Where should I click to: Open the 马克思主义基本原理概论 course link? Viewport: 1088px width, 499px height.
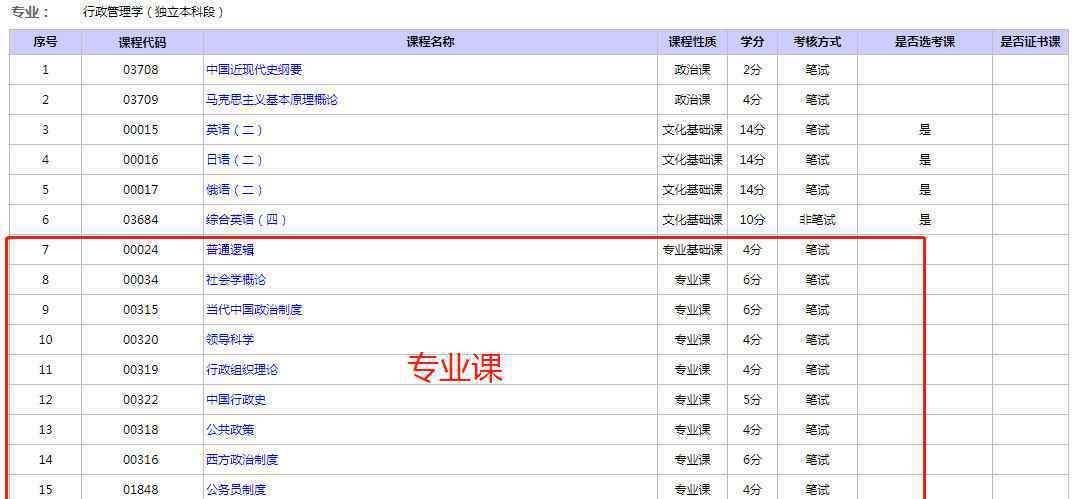(x=271, y=100)
